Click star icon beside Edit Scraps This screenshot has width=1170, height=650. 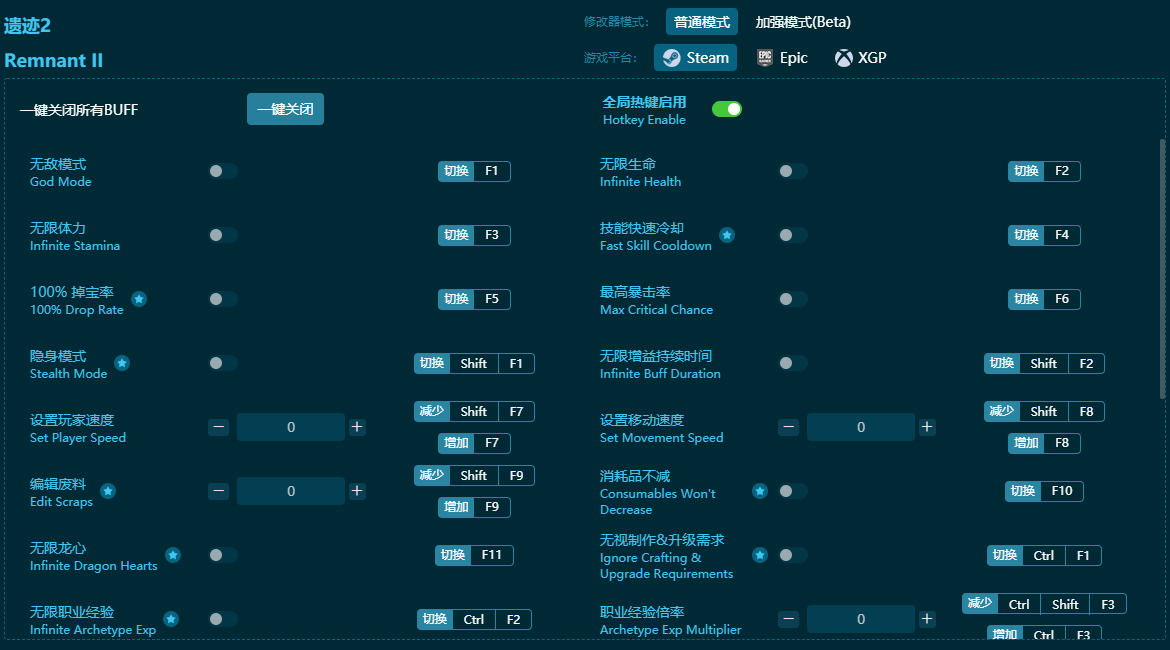point(108,491)
